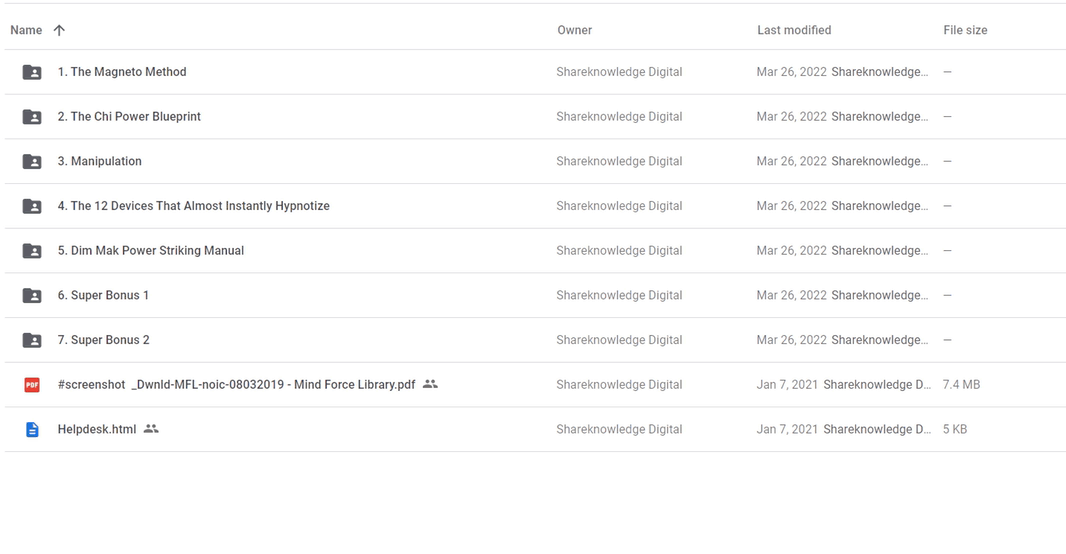Click the shared people icon next to Helpdesk.html
This screenshot has width=1066, height=554.
tap(151, 429)
